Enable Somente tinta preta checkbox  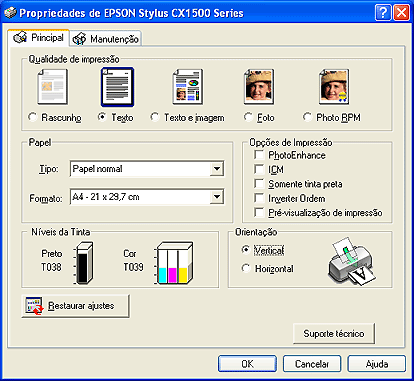(259, 184)
